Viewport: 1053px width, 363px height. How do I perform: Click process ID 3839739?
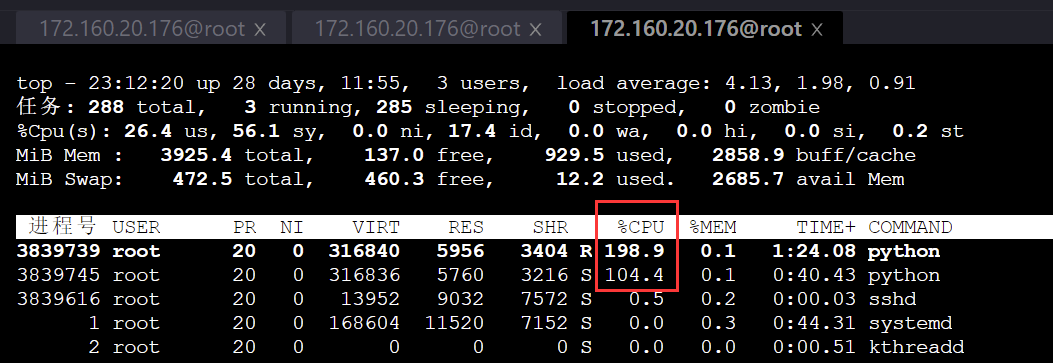pyautogui.click(x=58, y=252)
